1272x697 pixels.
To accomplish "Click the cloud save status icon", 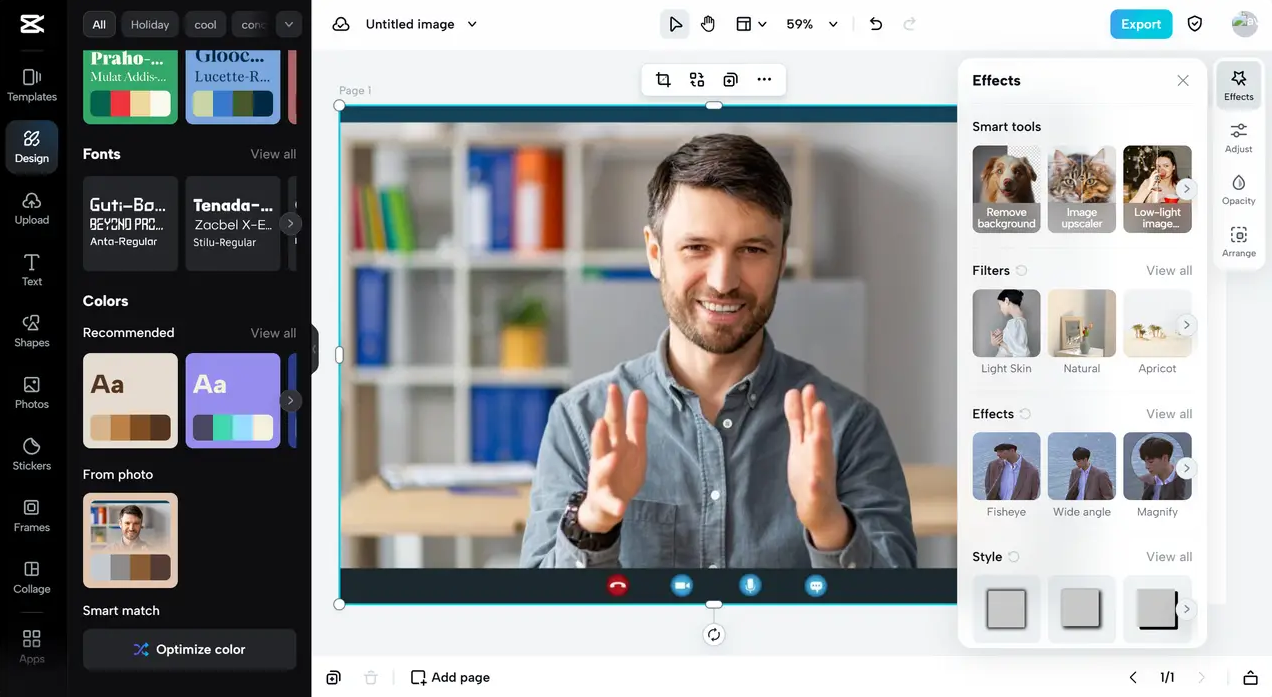I will (x=341, y=24).
